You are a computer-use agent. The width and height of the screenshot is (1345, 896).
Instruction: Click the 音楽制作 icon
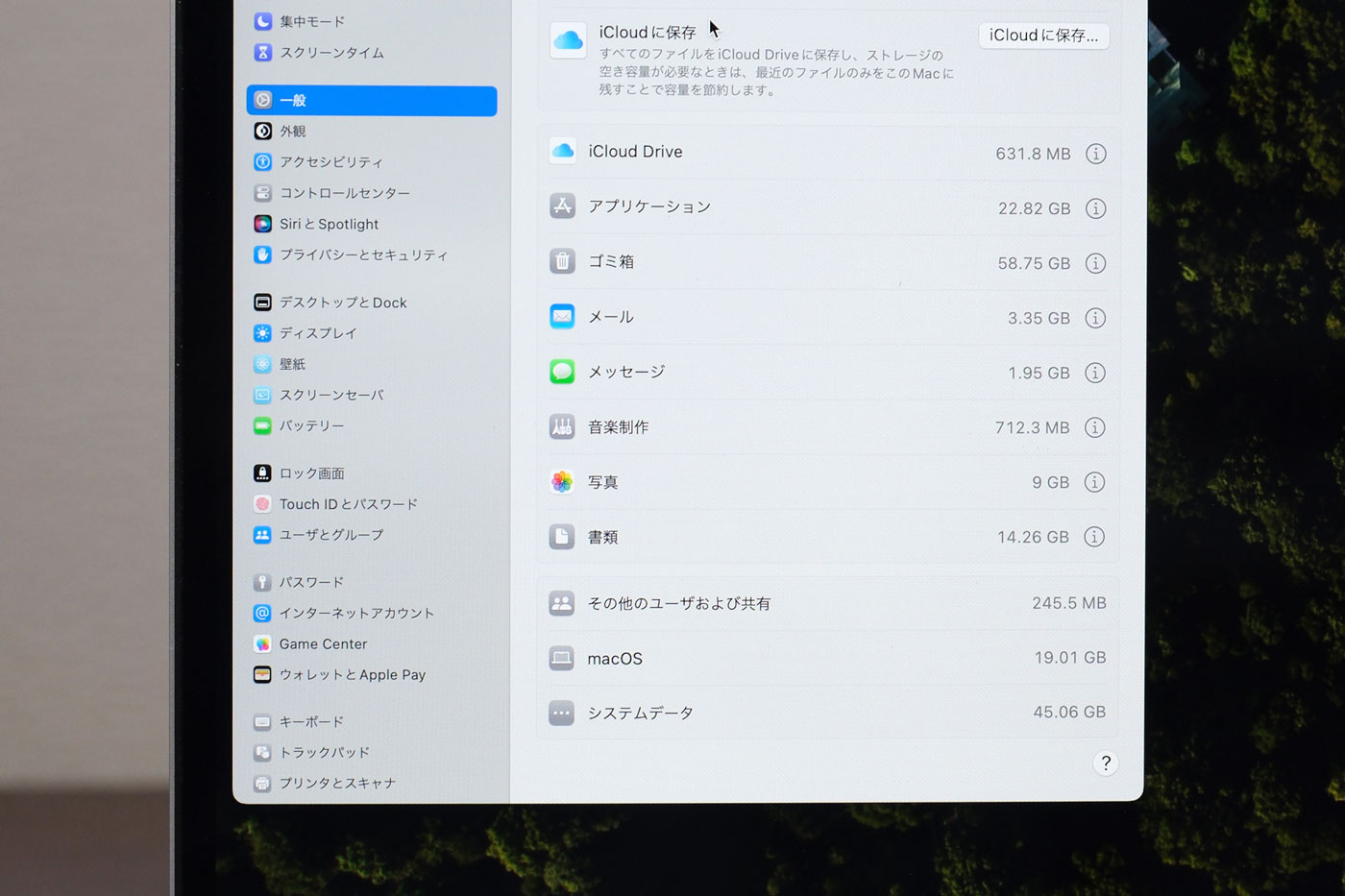562,426
